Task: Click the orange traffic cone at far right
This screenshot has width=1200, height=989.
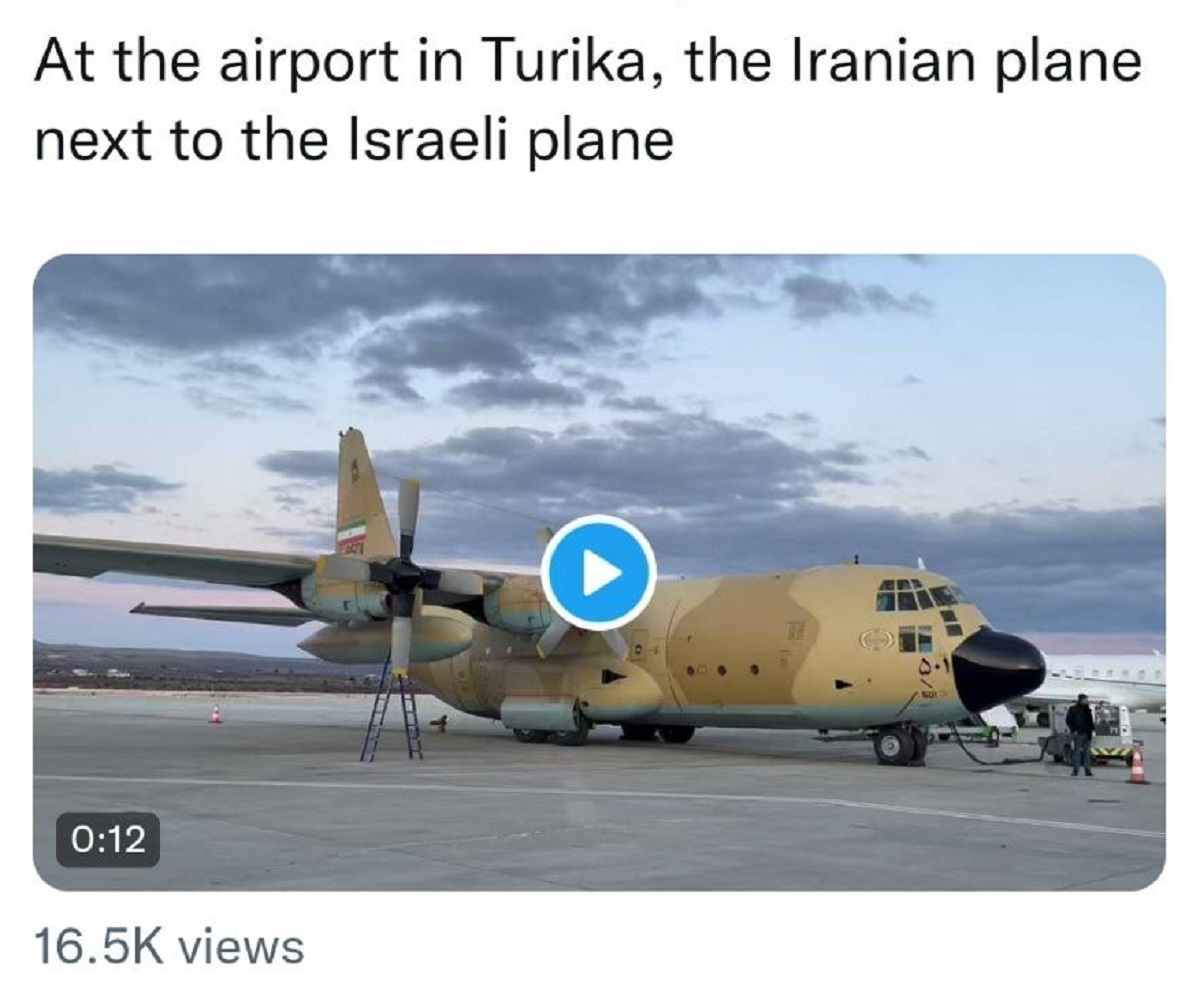Action: click(x=1138, y=765)
